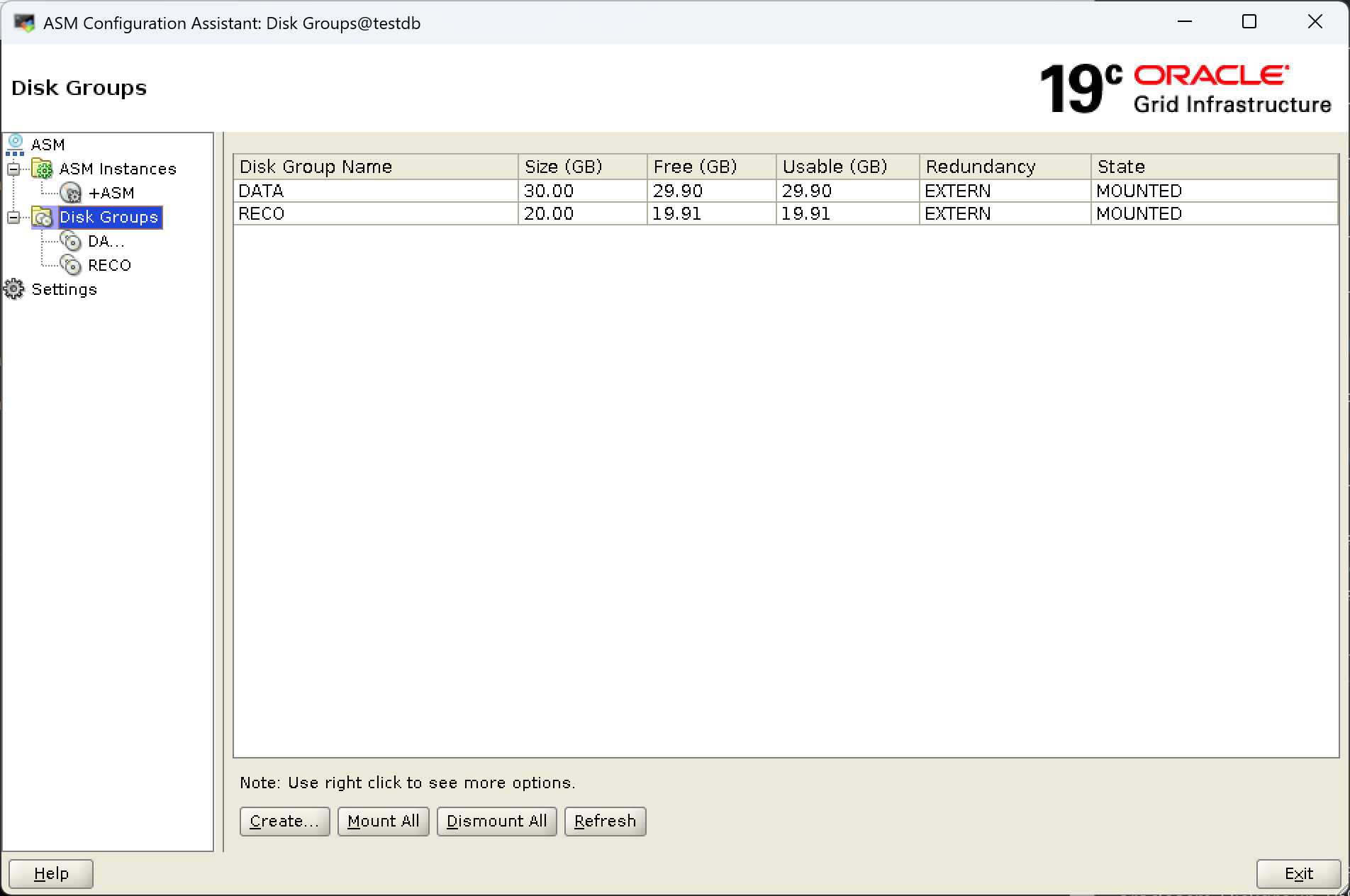Image resolution: width=1350 pixels, height=896 pixels.
Task: Click the DA... disk group icon
Action: coord(71,241)
